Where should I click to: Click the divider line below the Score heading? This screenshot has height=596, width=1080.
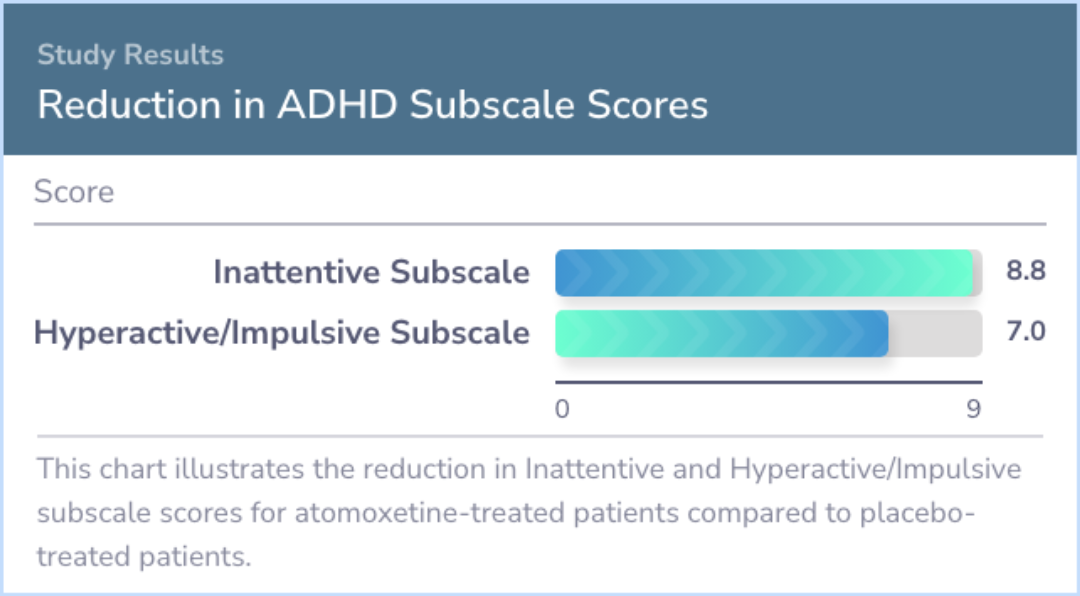(540, 224)
